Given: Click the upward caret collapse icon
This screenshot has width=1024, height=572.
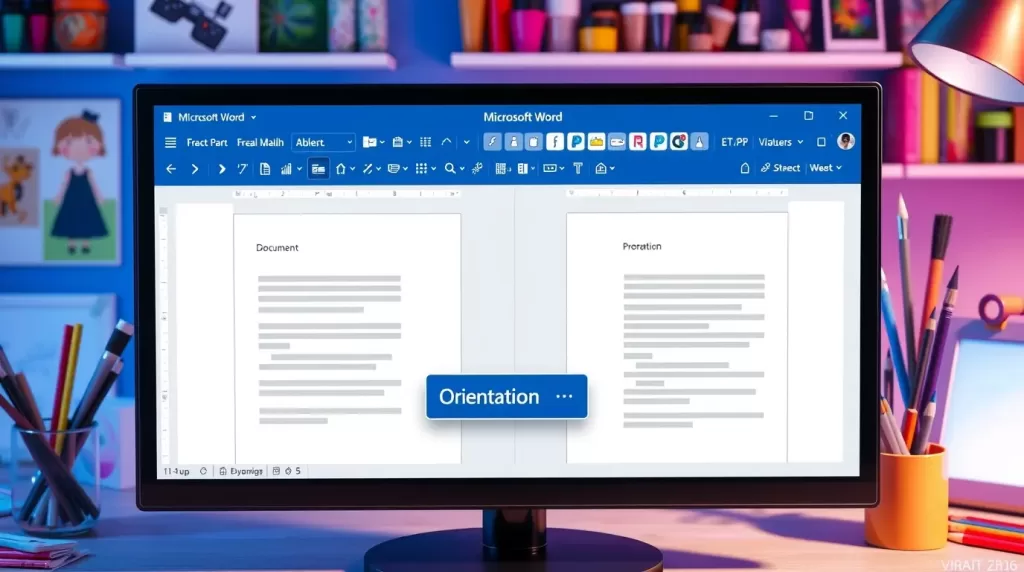Looking at the screenshot, I should tap(446, 142).
